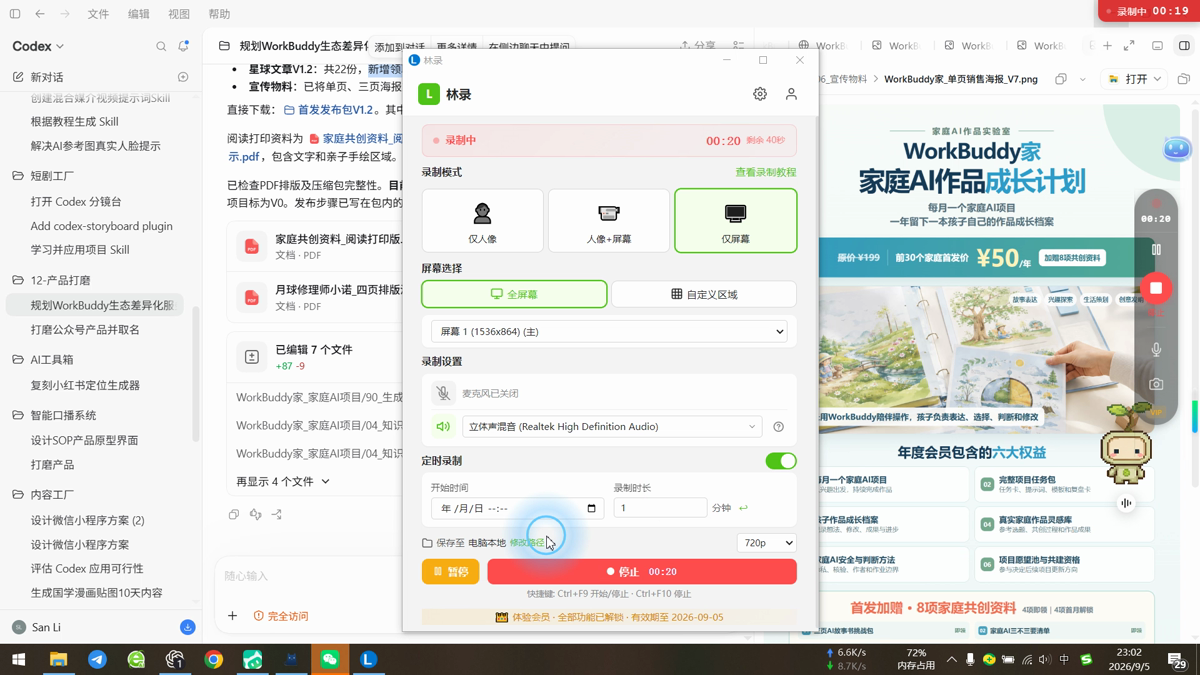Viewport: 1200px width, 675px height.
Task: Add a new preview tab with plus
Action: click(x=1107, y=46)
